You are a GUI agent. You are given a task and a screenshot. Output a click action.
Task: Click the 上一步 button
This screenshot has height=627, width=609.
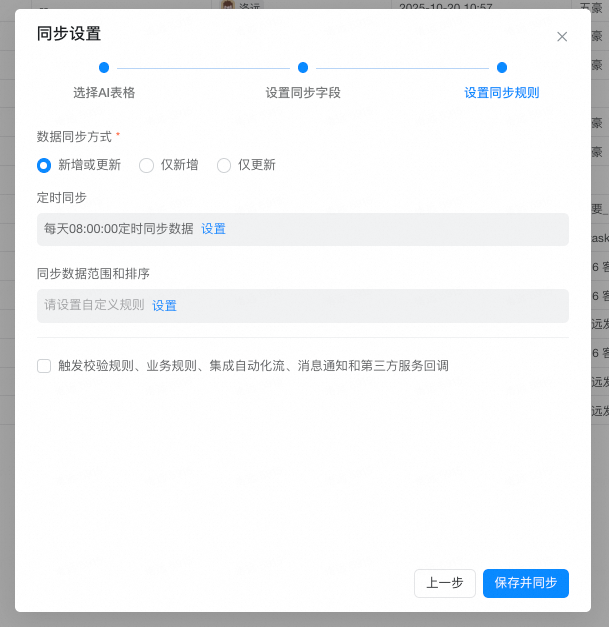[x=445, y=583]
